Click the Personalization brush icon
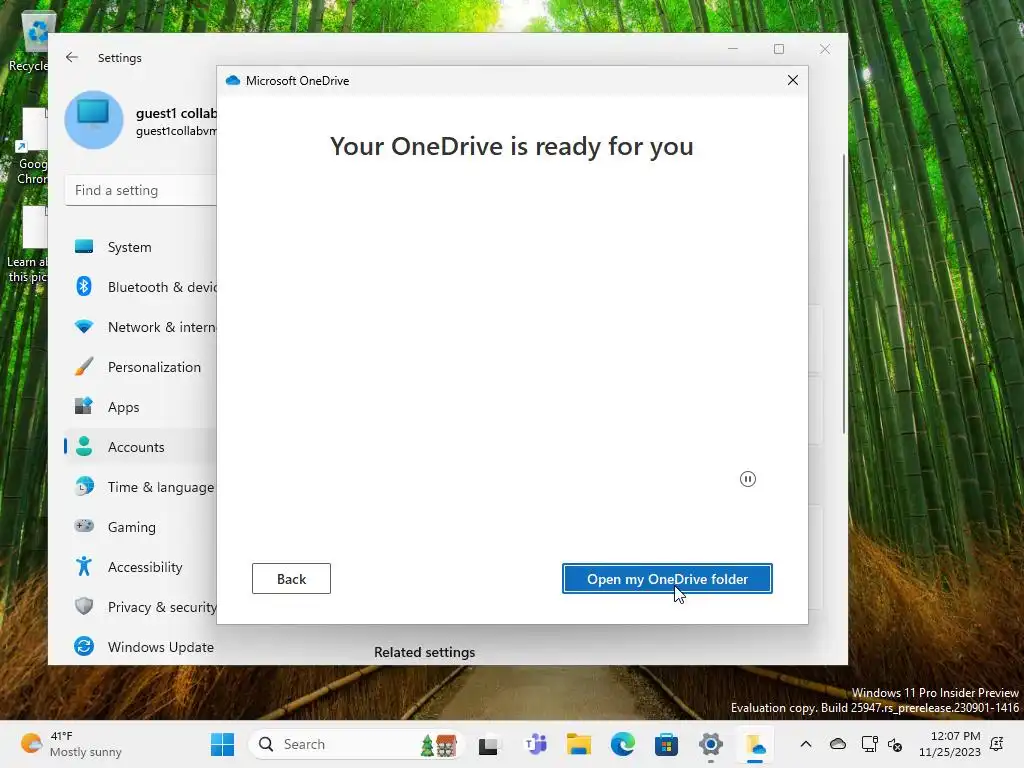 [x=84, y=366]
